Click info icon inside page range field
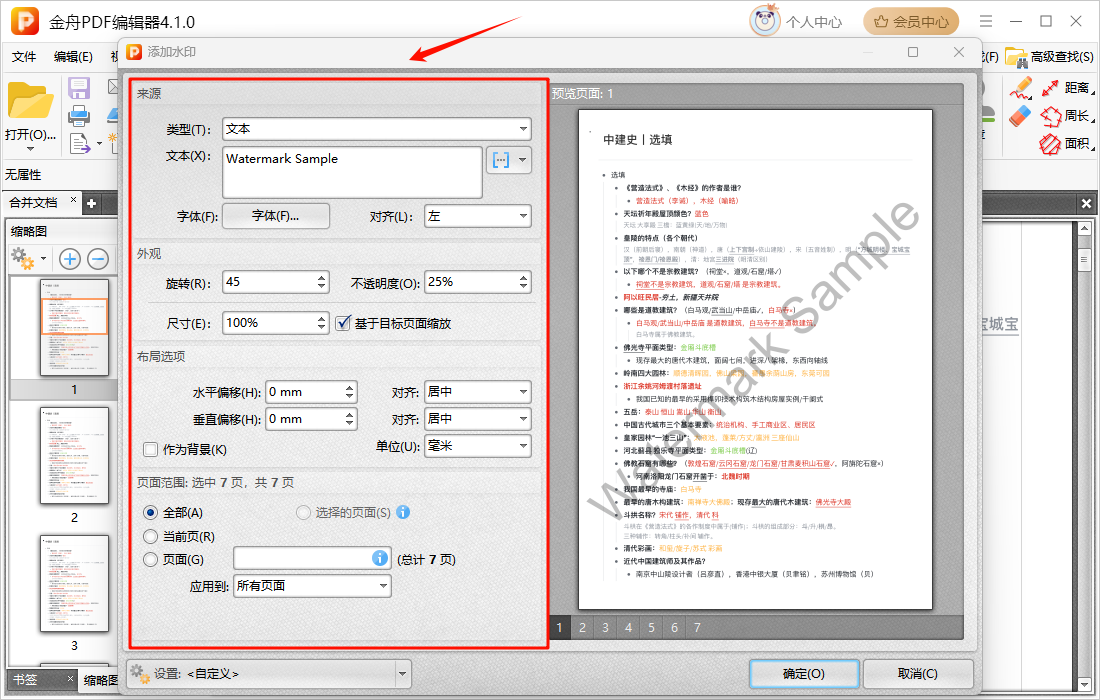This screenshot has height=700, width=1100. coord(380,558)
